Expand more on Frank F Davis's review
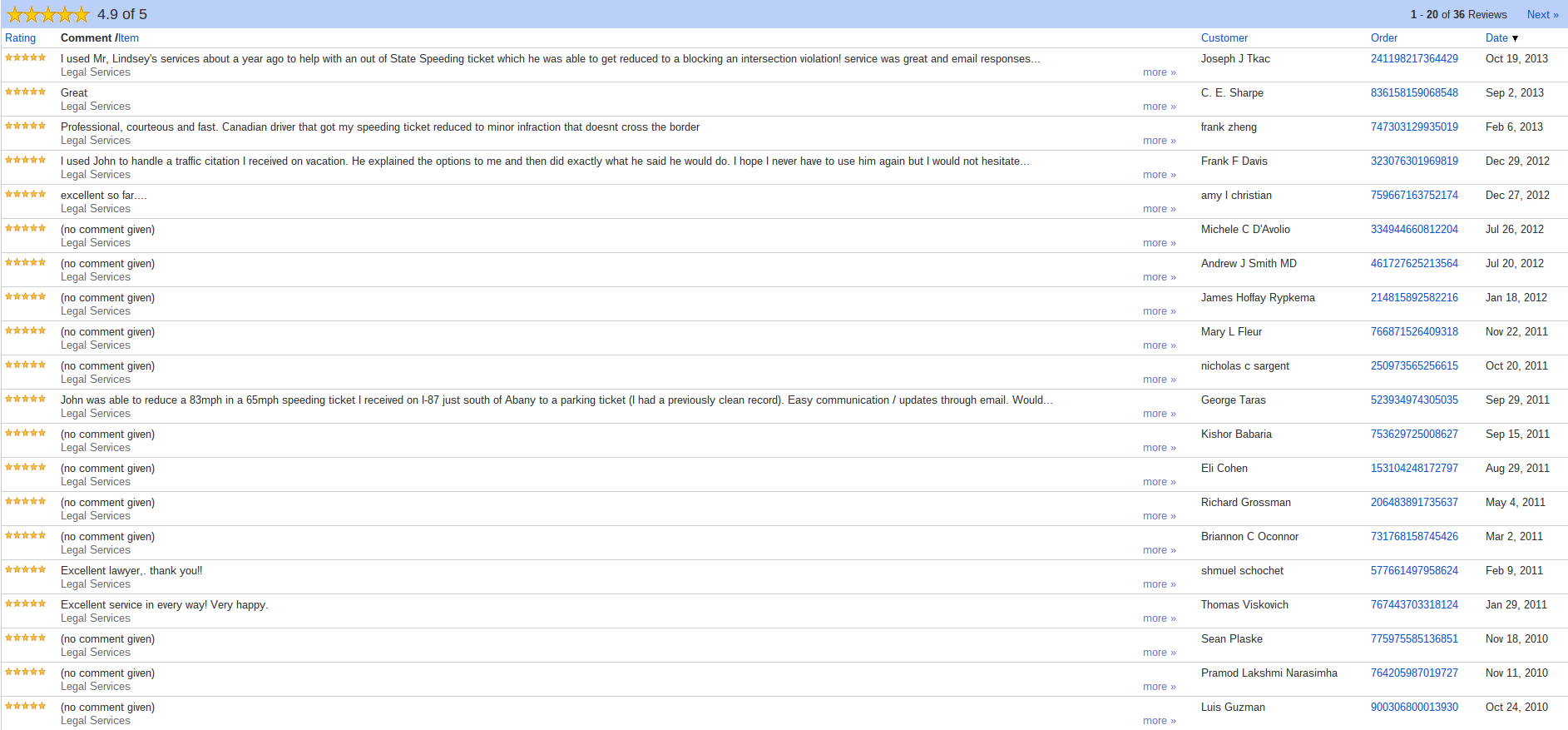Viewport: 1568px width, 730px height. pyautogui.click(x=1159, y=175)
